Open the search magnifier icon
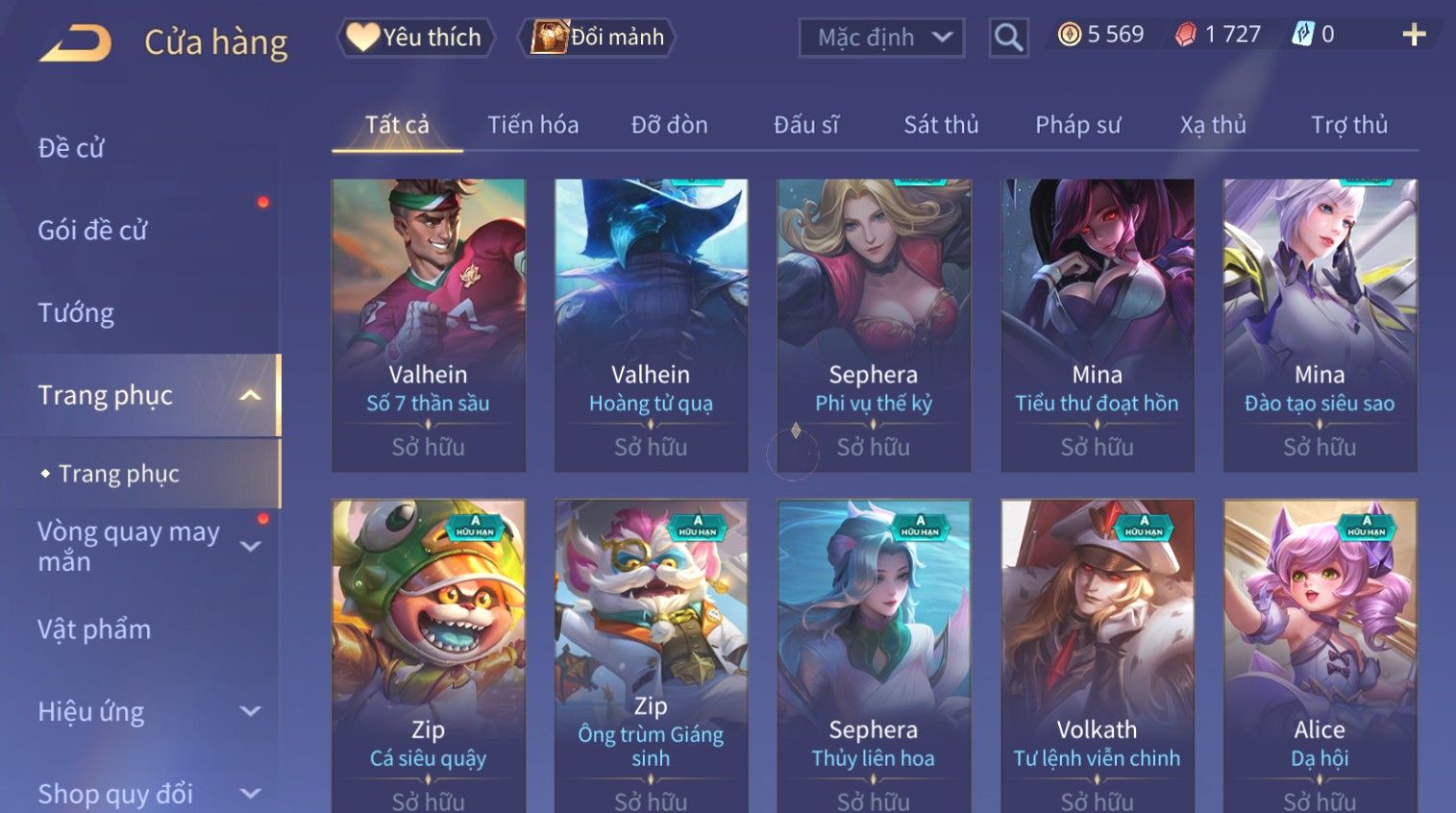This screenshot has width=1456, height=813. (1008, 37)
